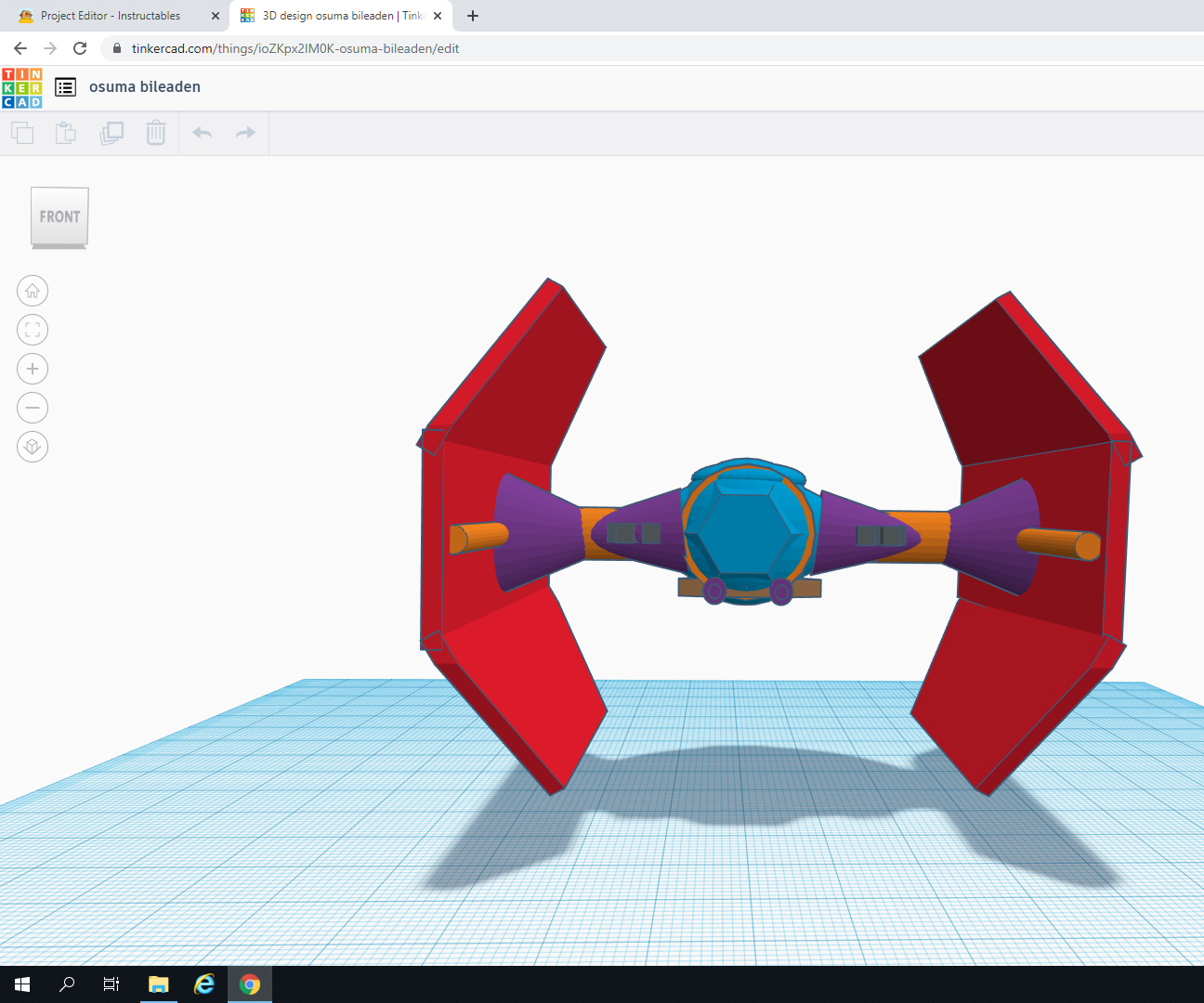The image size is (1204, 1003).
Task: Fit all objects in view
Action: point(33,330)
